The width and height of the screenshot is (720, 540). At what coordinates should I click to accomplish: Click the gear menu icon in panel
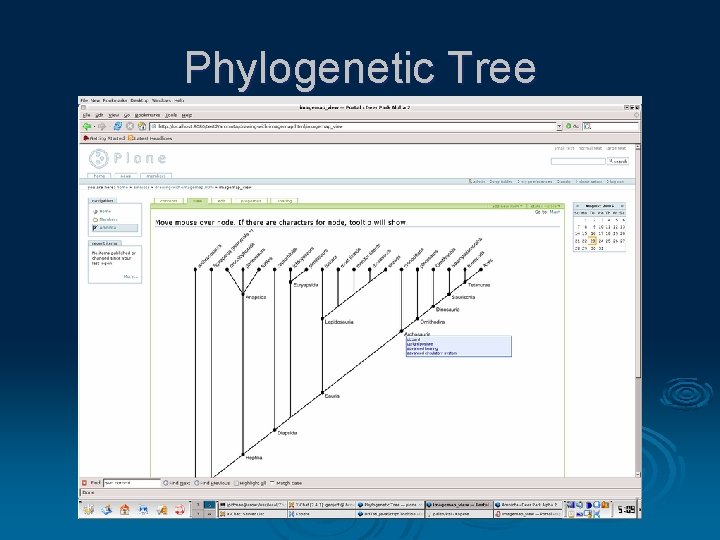click(89, 509)
